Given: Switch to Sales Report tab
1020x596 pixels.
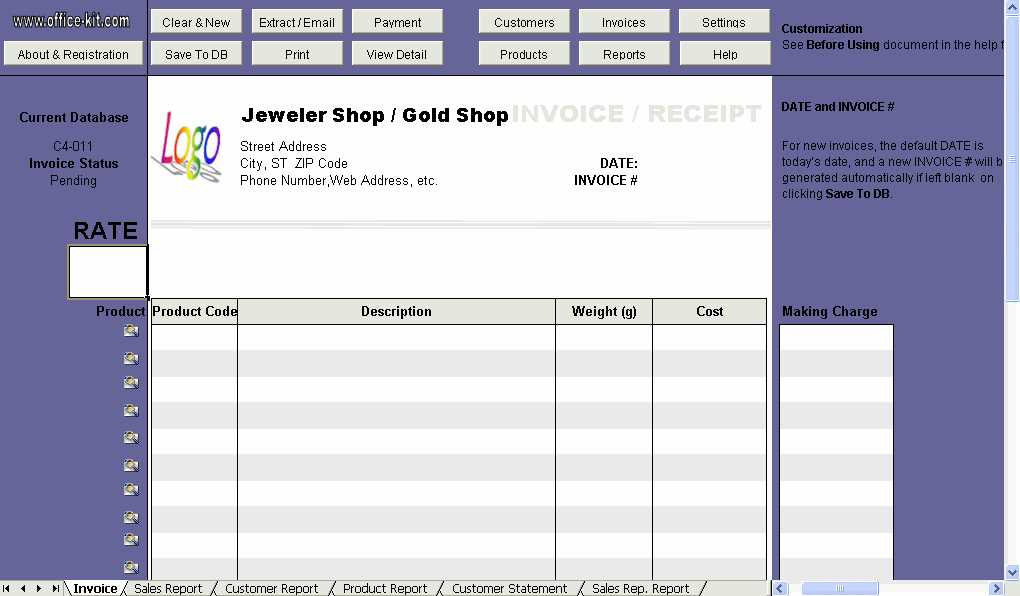Looking at the screenshot, I should (x=168, y=588).
